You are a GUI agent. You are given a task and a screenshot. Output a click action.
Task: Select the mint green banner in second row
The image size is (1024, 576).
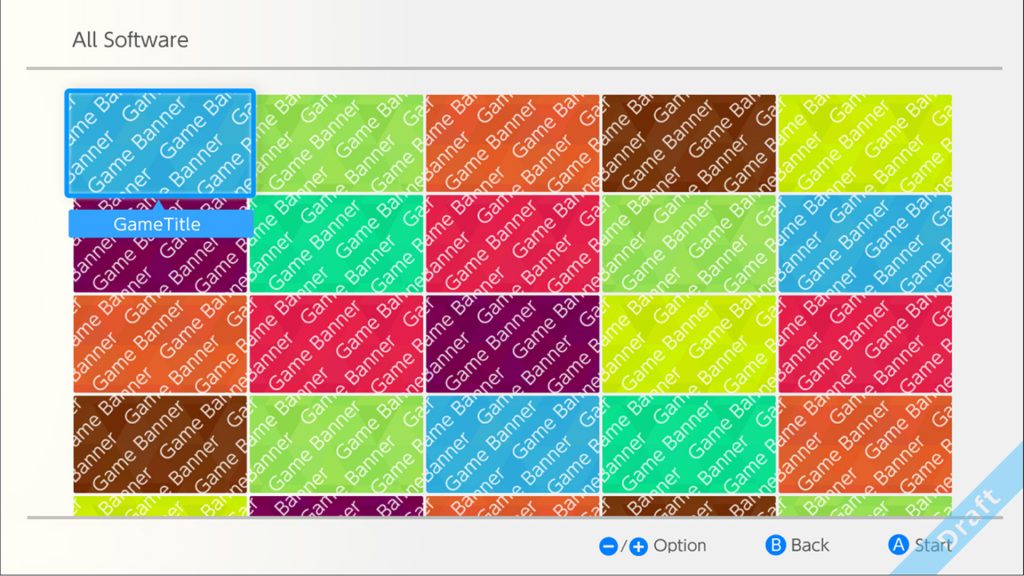[337, 243]
